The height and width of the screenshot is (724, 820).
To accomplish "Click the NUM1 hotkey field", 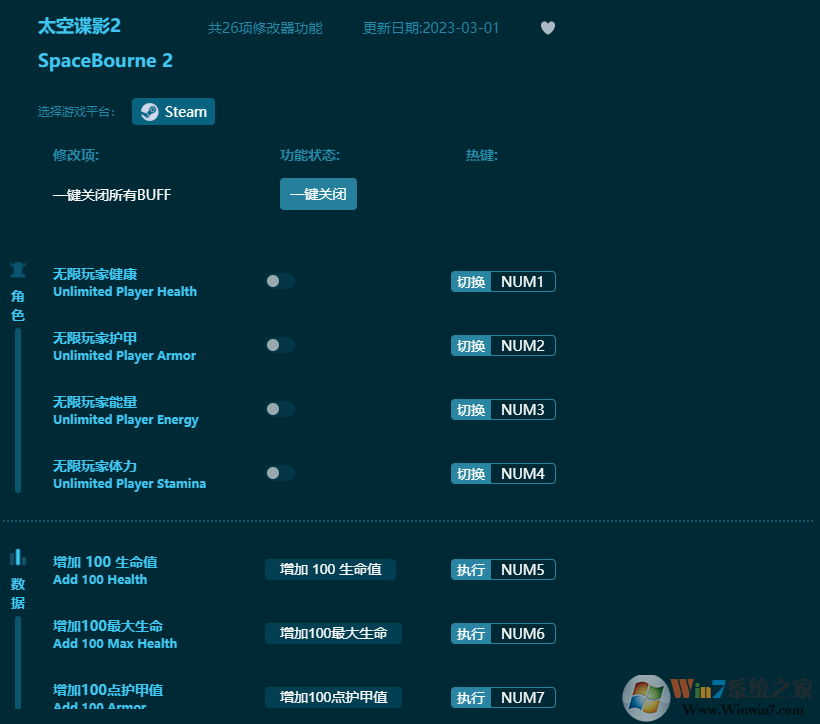I will click(x=522, y=282).
